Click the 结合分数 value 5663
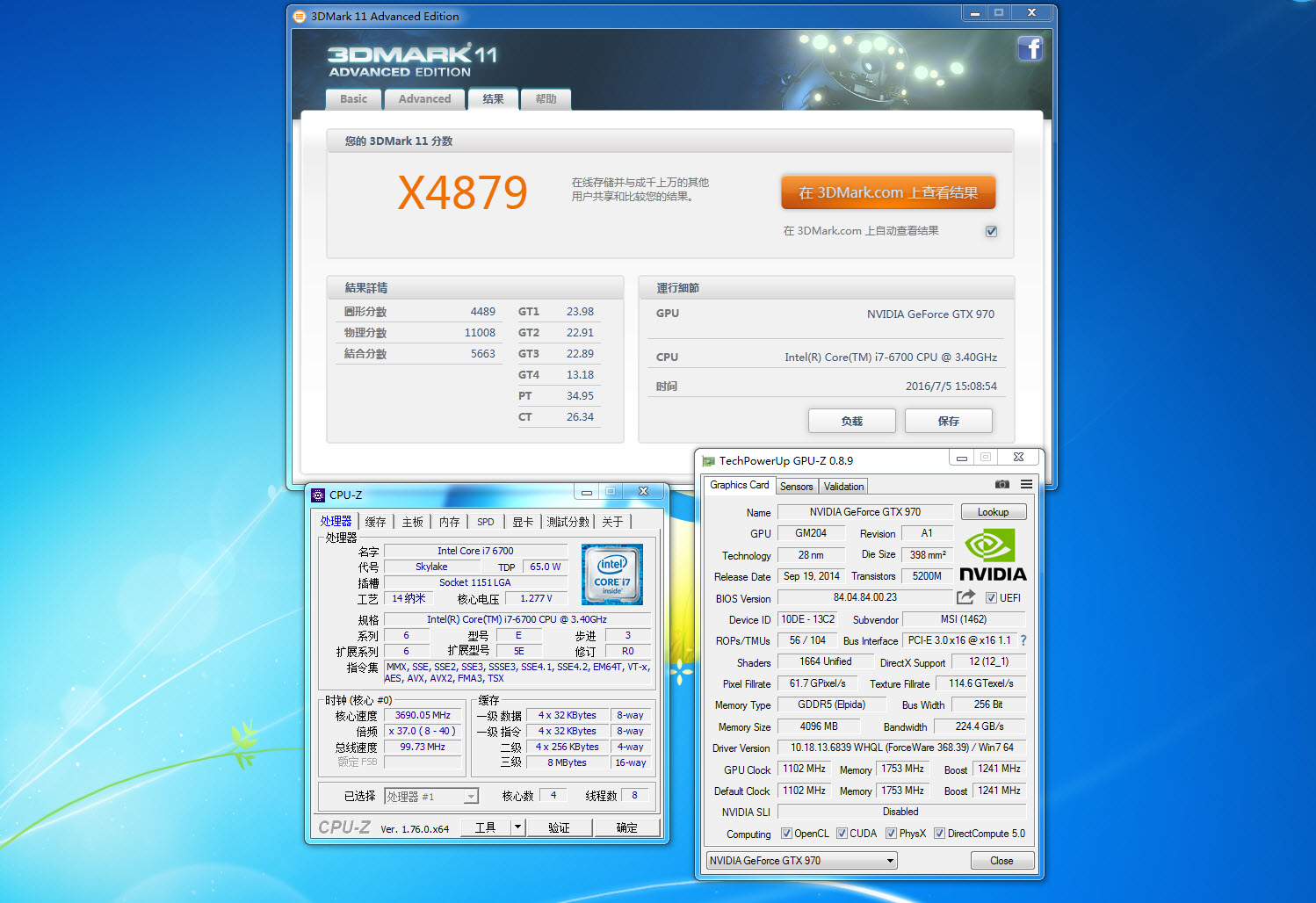Viewport: 1316px width, 903px height. click(x=483, y=354)
